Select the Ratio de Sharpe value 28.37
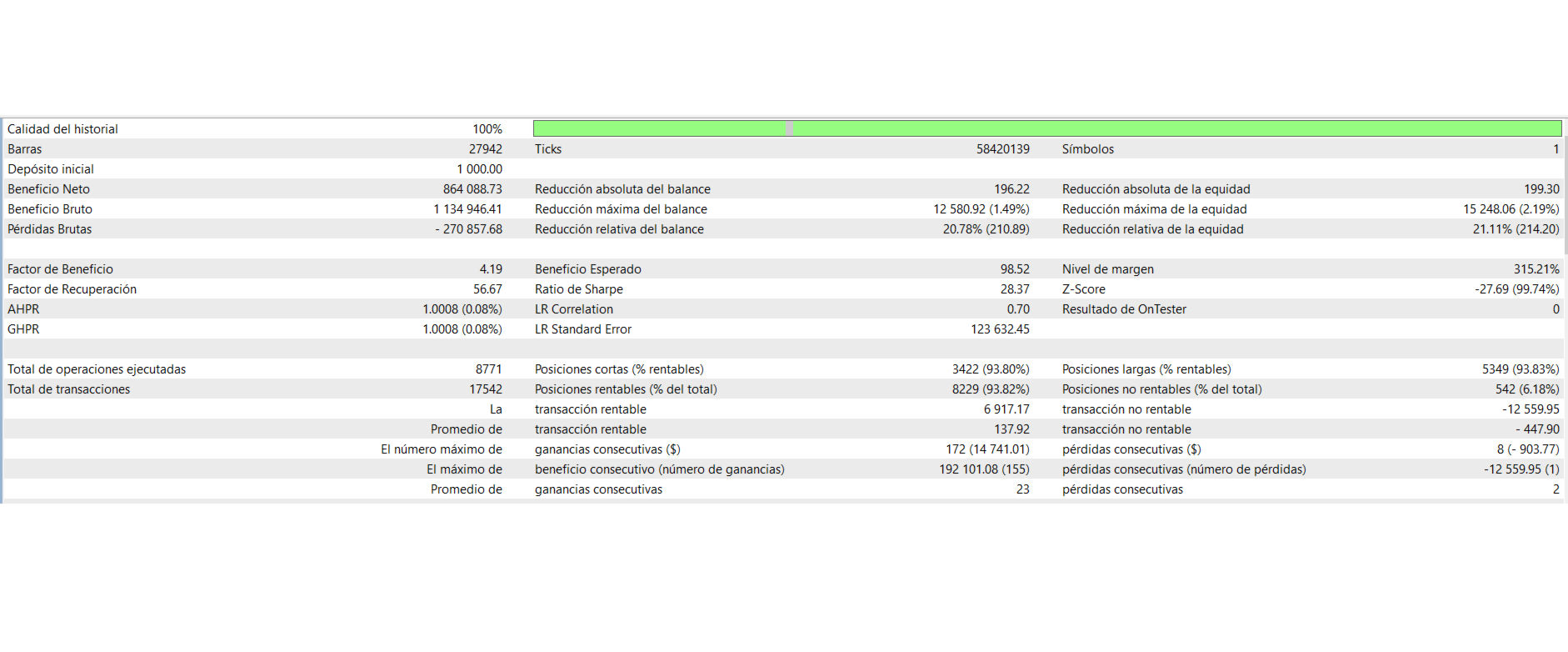This screenshot has height=652, width=1568. 1015,289
